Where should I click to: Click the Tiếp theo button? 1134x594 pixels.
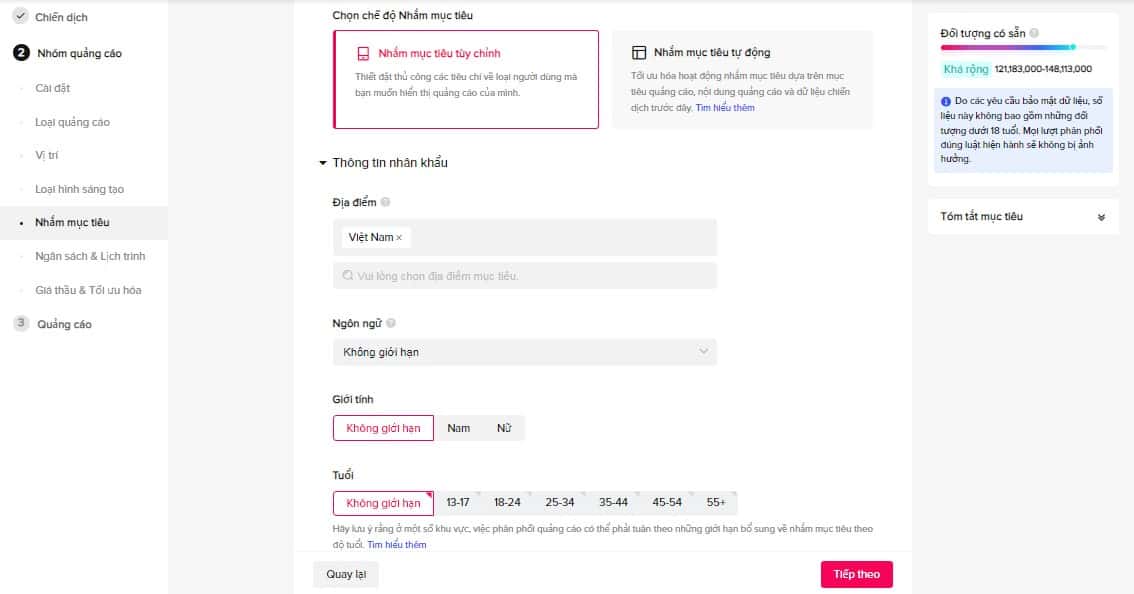[x=856, y=574]
